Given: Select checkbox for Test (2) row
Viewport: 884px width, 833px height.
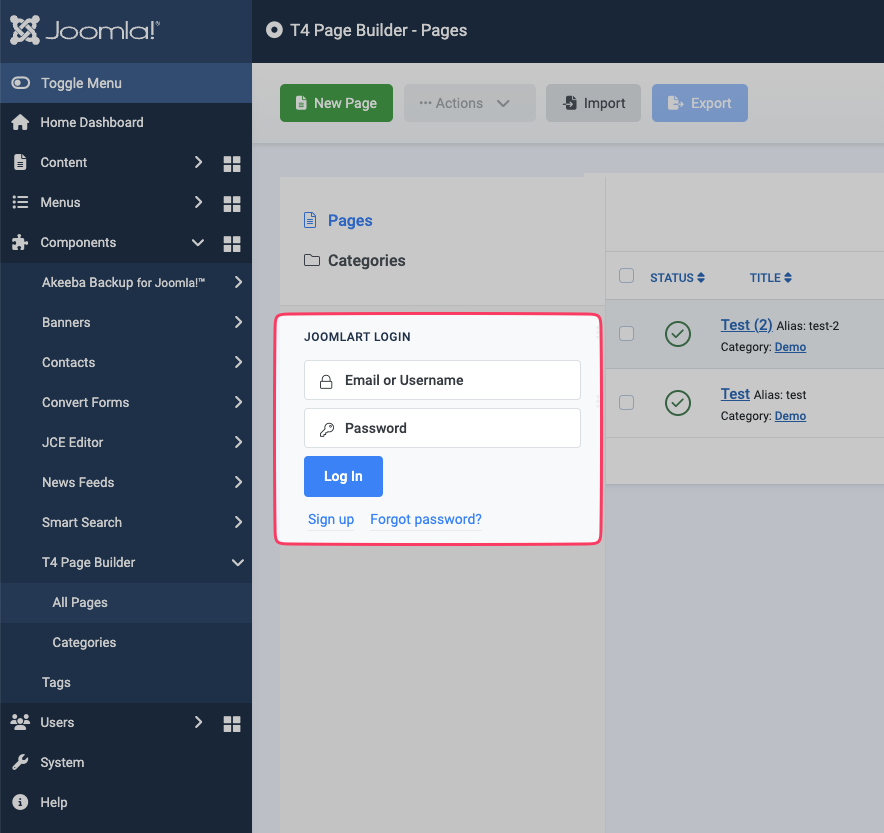Looking at the screenshot, I should coord(627,333).
